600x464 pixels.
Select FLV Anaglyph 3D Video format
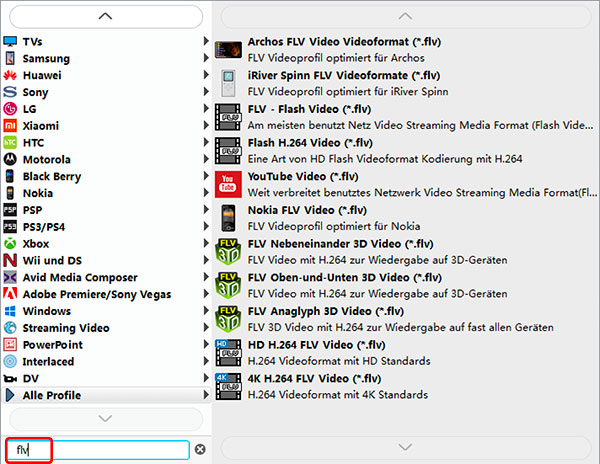(x=406, y=319)
